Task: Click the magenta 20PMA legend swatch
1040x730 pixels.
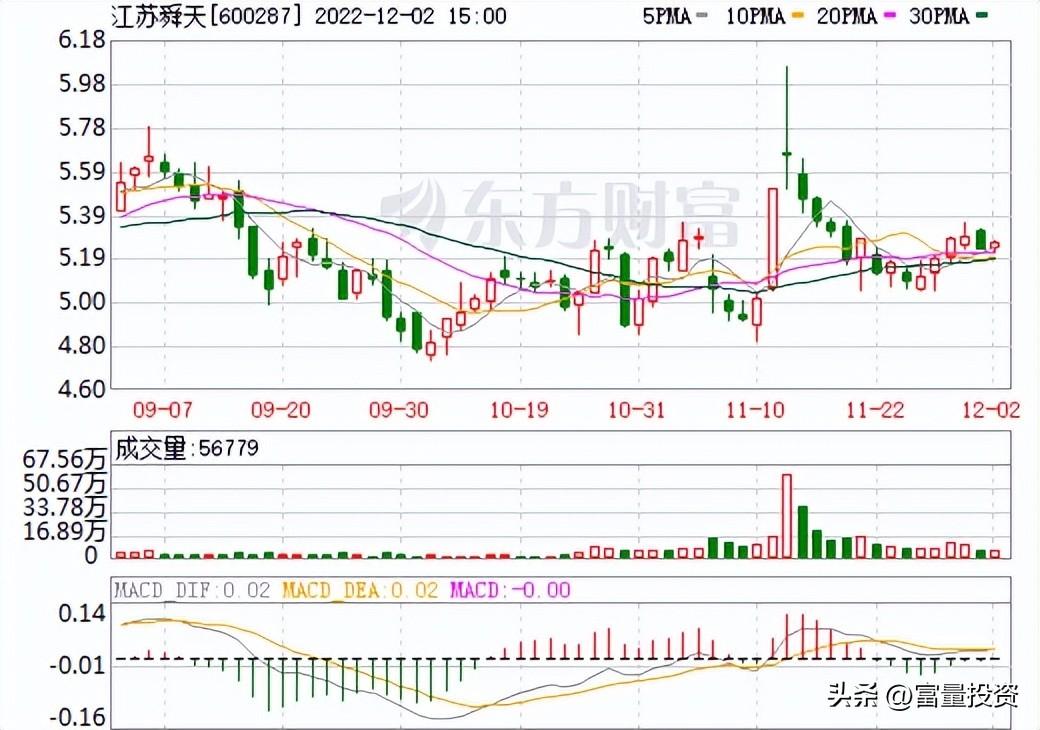Action: [x=889, y=15]
